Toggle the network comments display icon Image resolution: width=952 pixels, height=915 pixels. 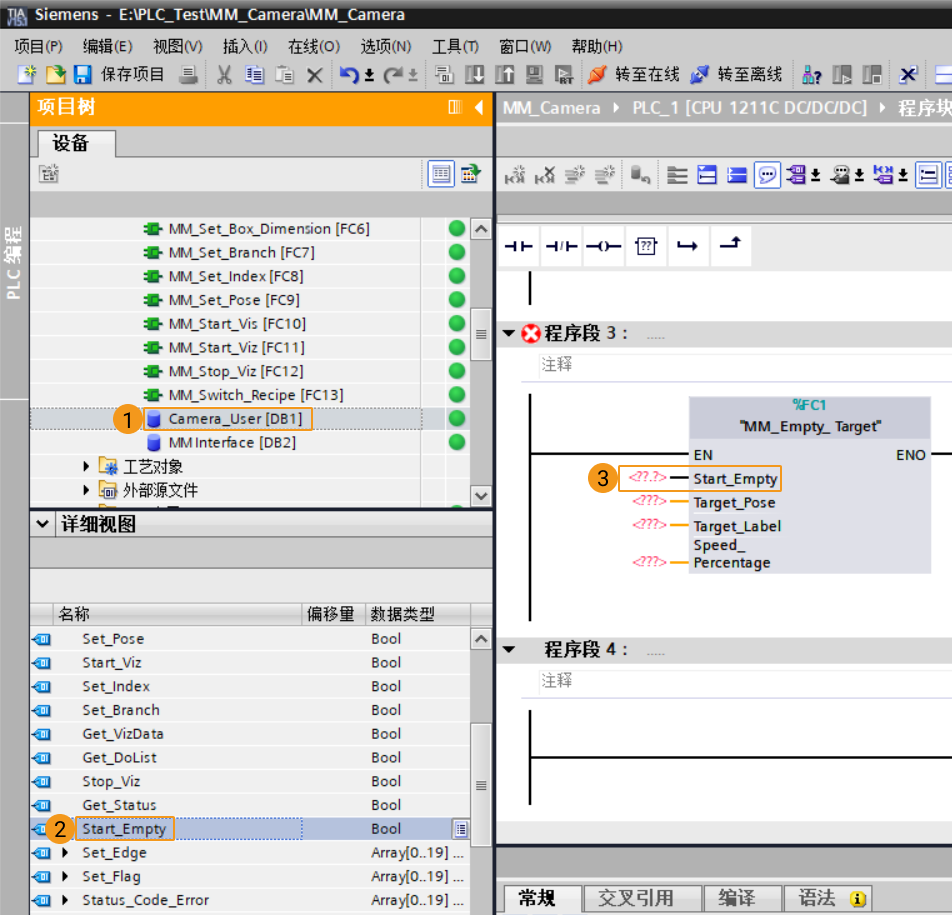pyautogui.click(x=767, y=175)
